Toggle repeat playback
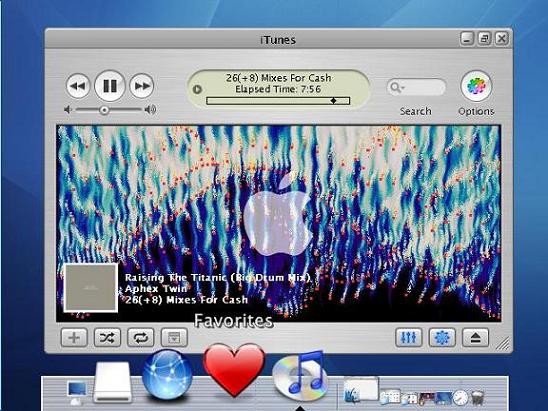Screen dimensions: 548x411 (140, 338)
